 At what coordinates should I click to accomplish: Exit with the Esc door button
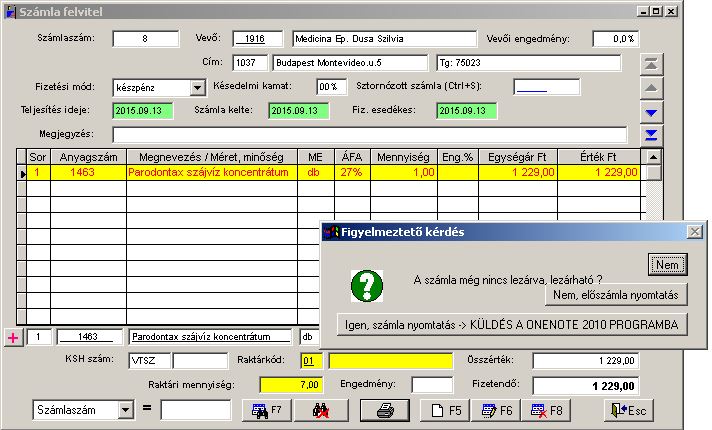tap(629, 410)
